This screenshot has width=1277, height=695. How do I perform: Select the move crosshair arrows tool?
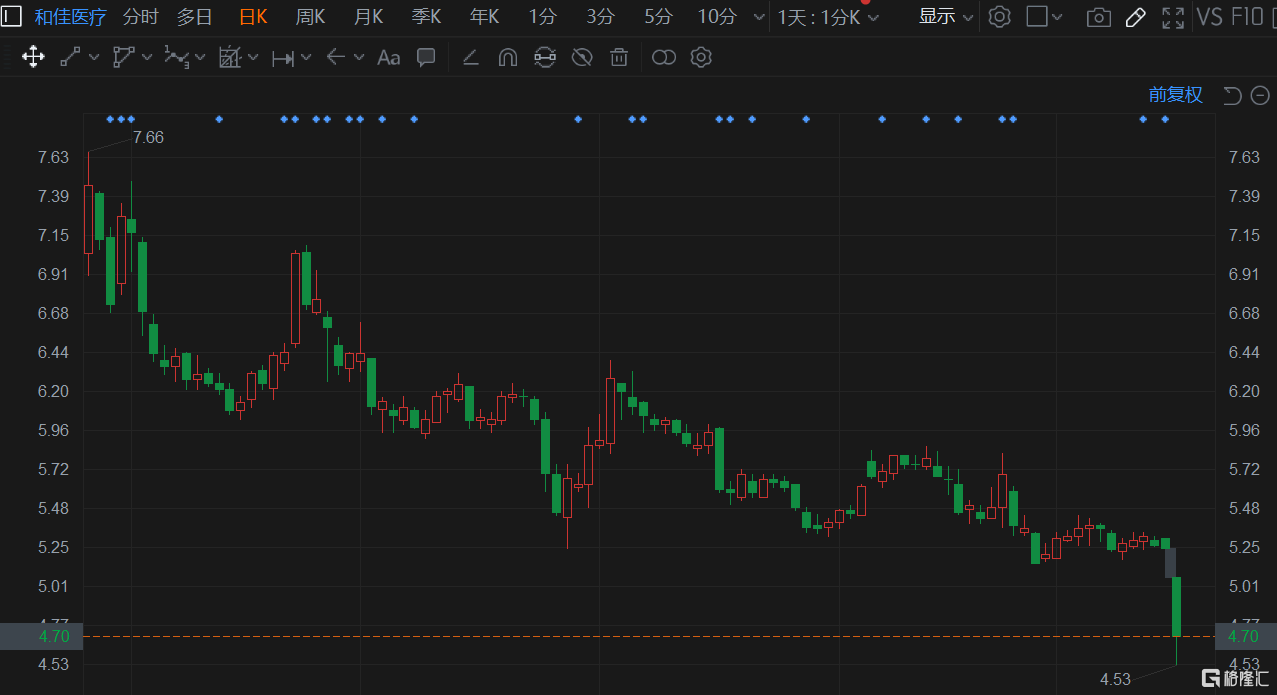pyautogui.click(x=33, y=57)
